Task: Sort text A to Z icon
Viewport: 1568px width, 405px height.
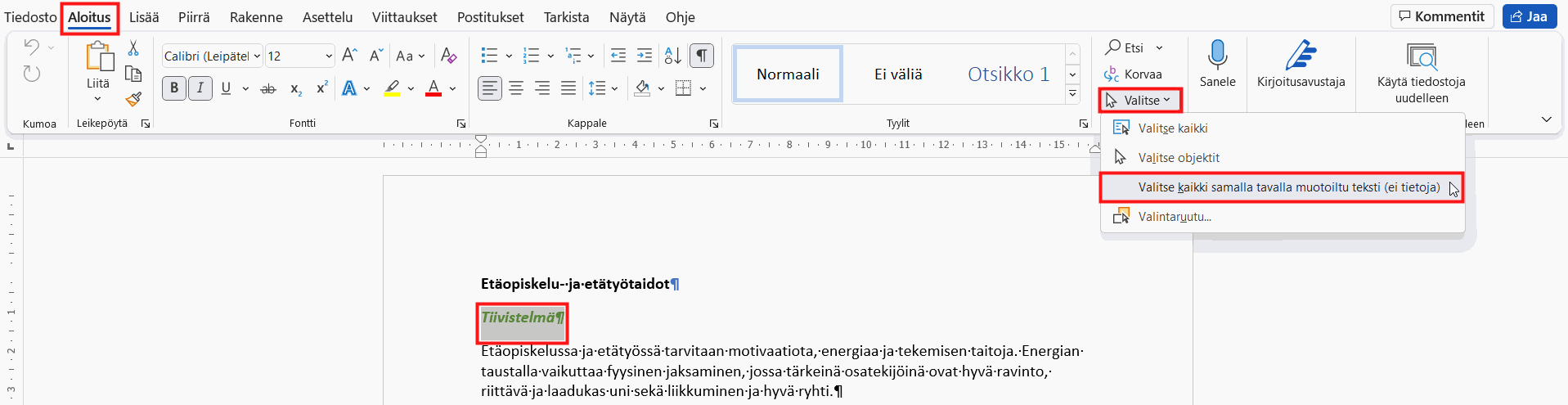Action: coord(672,55)
